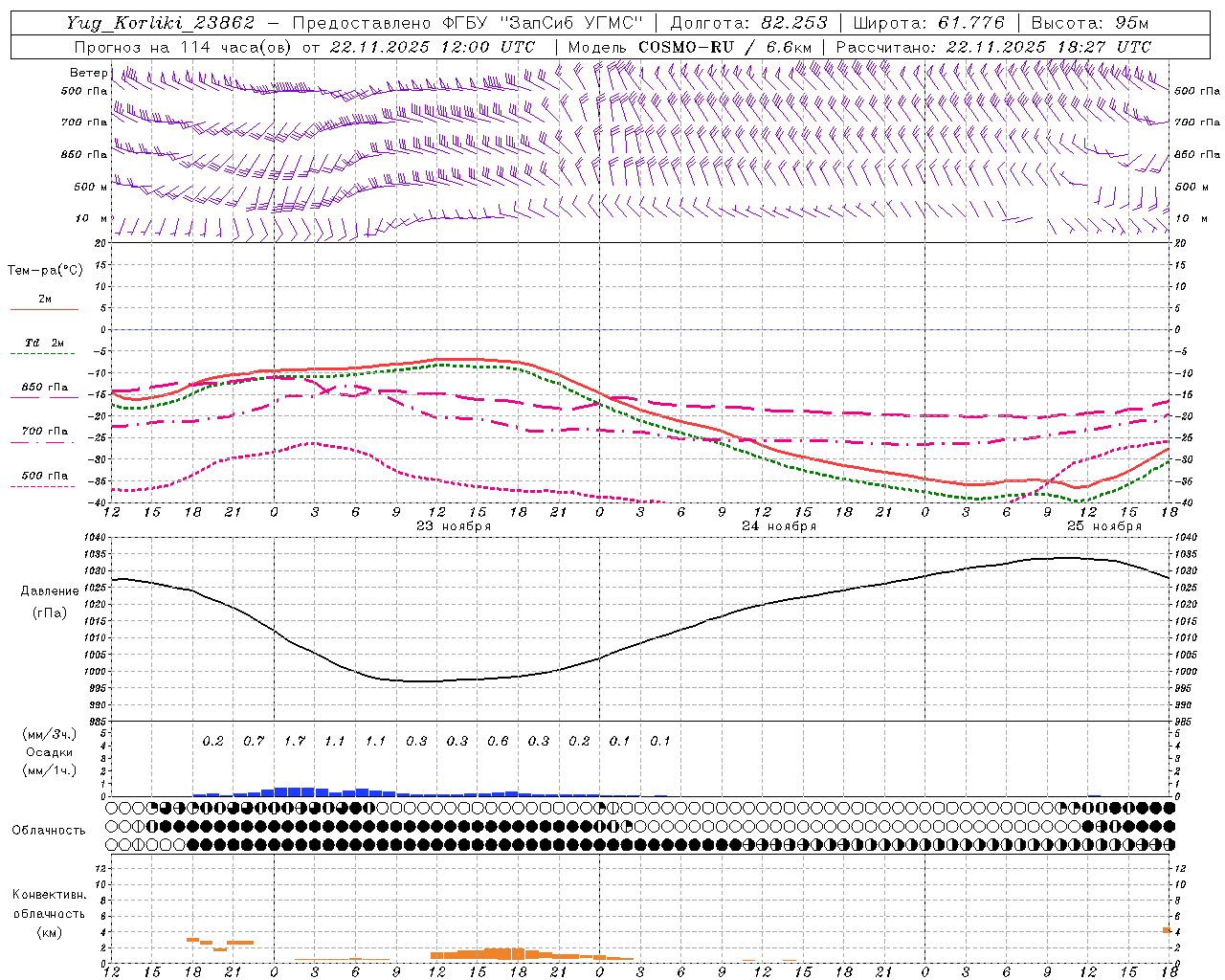
Task: Click the "Широта: 61.776" header value
Action: (x=928, y=23)
